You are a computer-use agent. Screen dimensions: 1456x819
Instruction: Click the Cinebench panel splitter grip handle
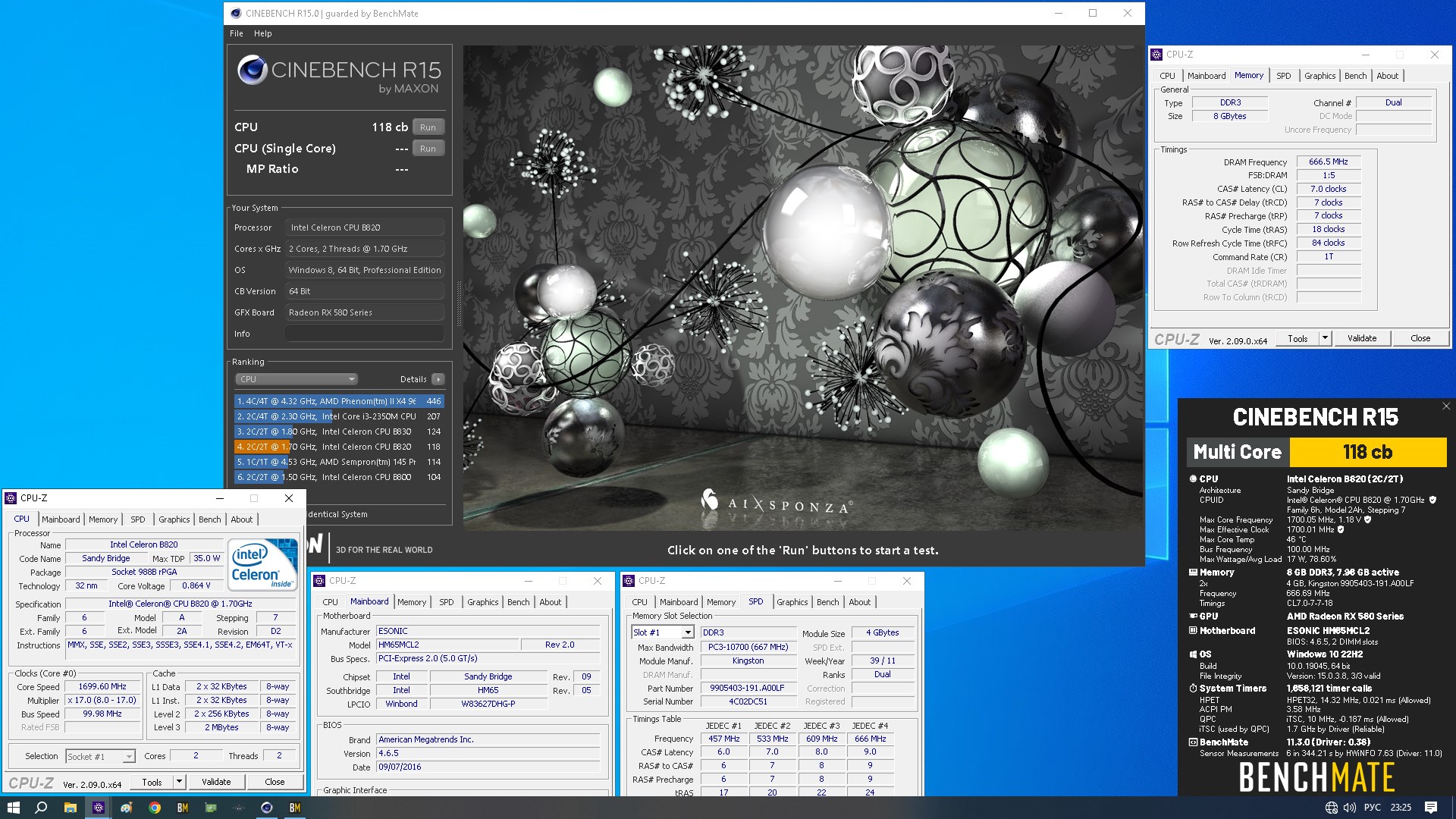point(458,303)
